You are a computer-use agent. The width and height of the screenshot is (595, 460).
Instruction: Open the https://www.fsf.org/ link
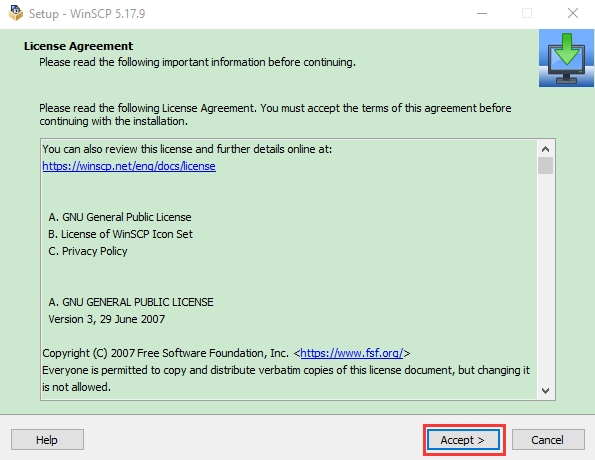[x=351, y=353]
